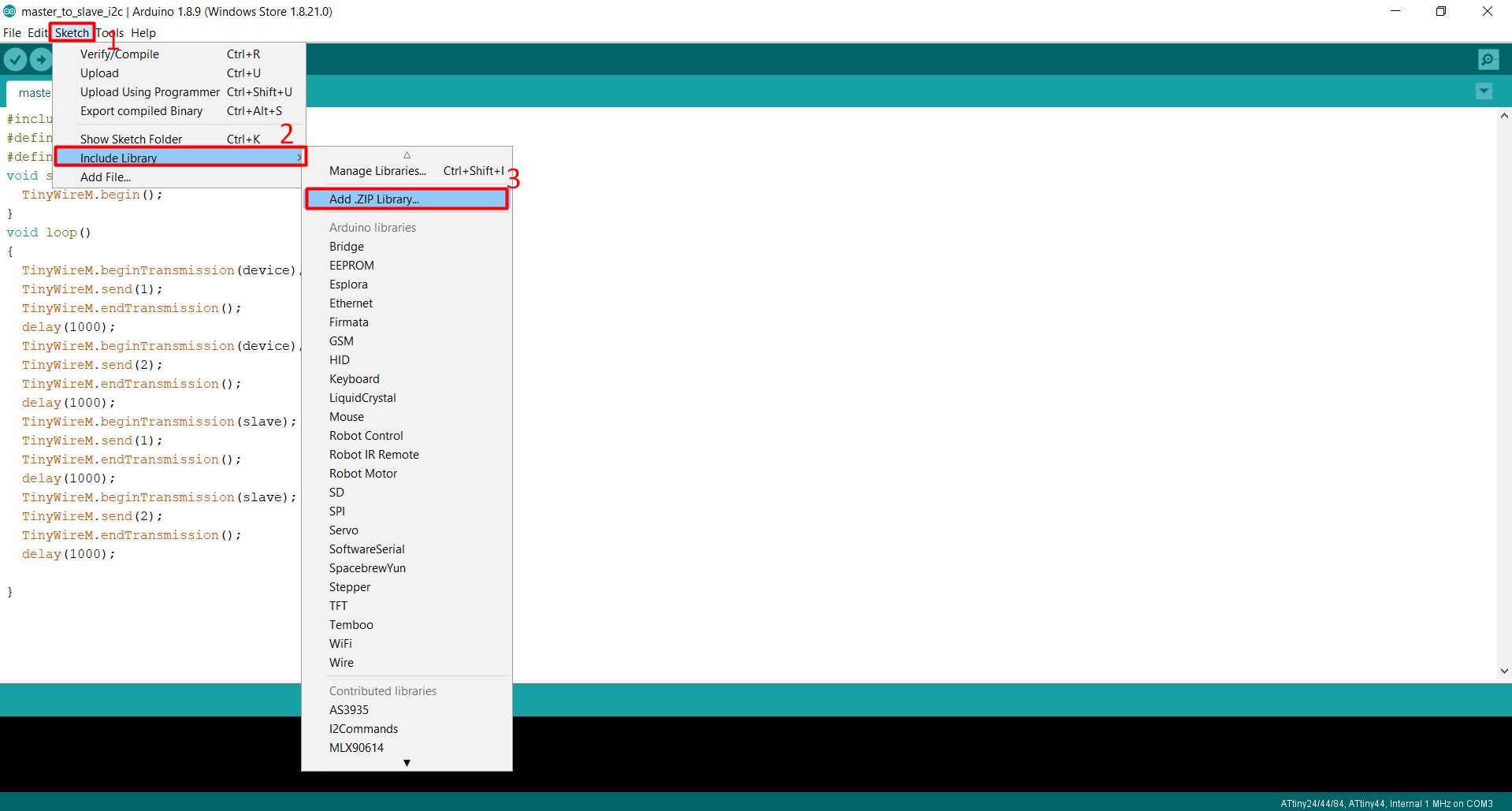Click the Arduino app icon in title bar

click(x=9, y=11)
